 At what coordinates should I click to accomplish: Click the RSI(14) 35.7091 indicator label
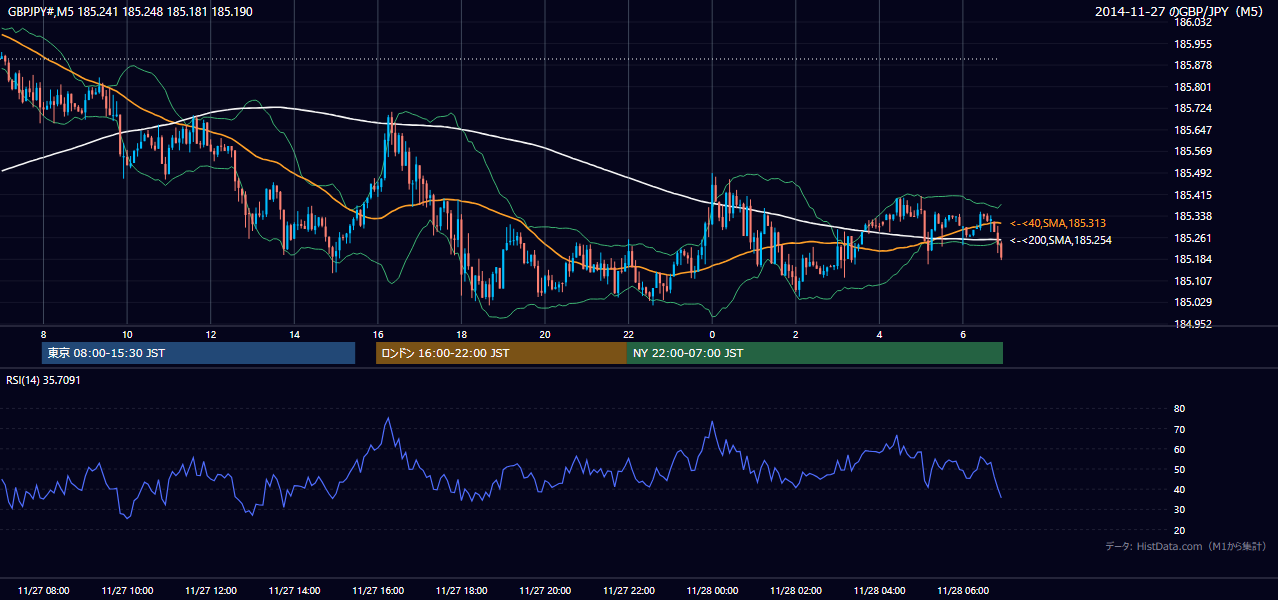click(44, 380)
